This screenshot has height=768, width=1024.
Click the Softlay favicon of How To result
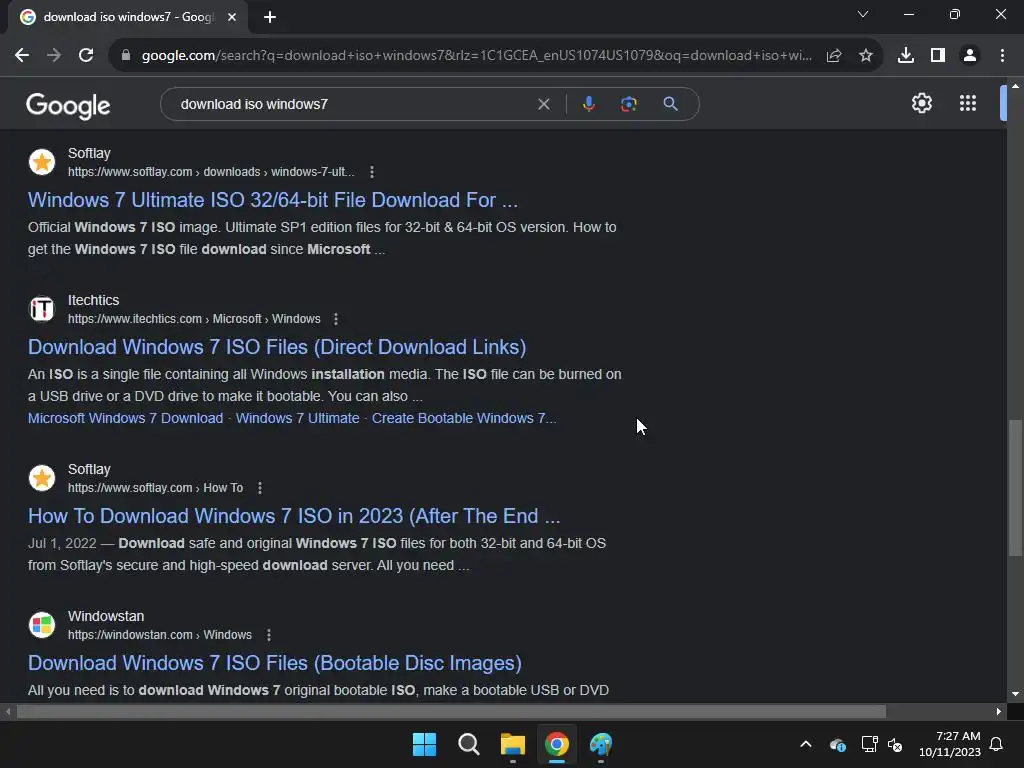(42, 478)
